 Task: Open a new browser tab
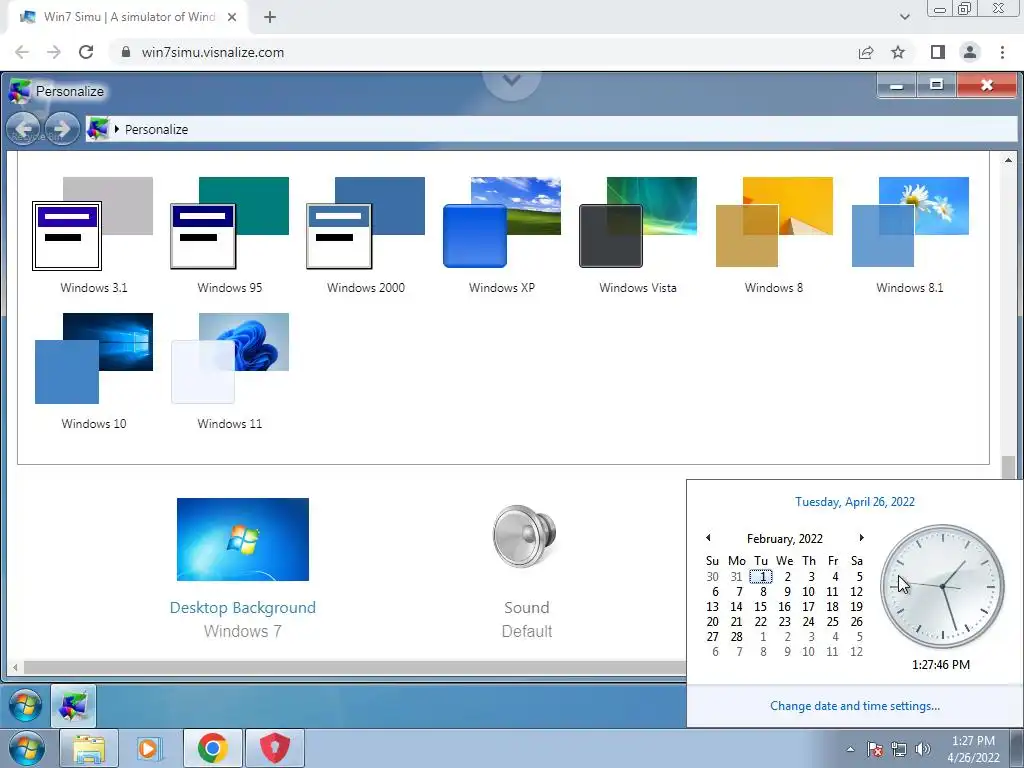[270, 18]
